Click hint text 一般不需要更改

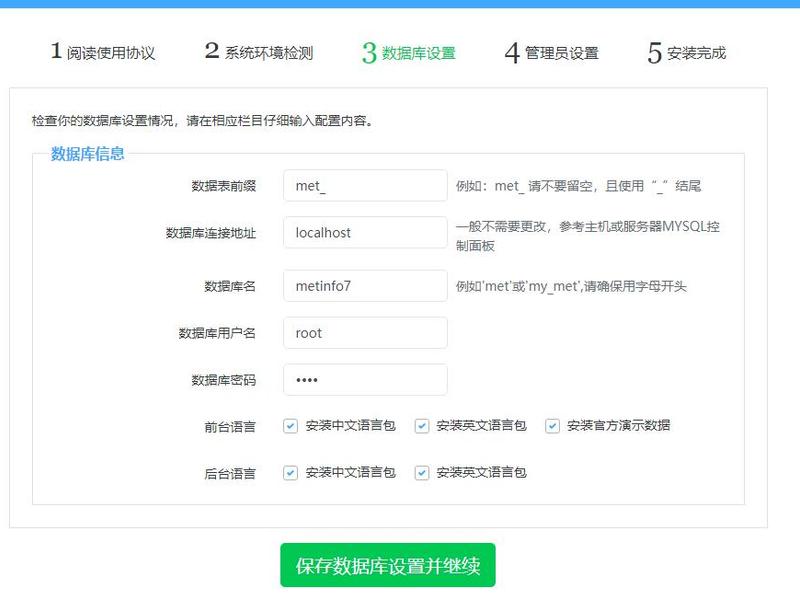[501, 227]
